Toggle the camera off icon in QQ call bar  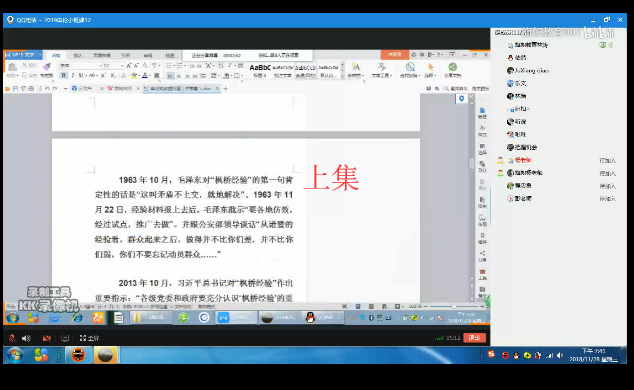click(47, 338)
